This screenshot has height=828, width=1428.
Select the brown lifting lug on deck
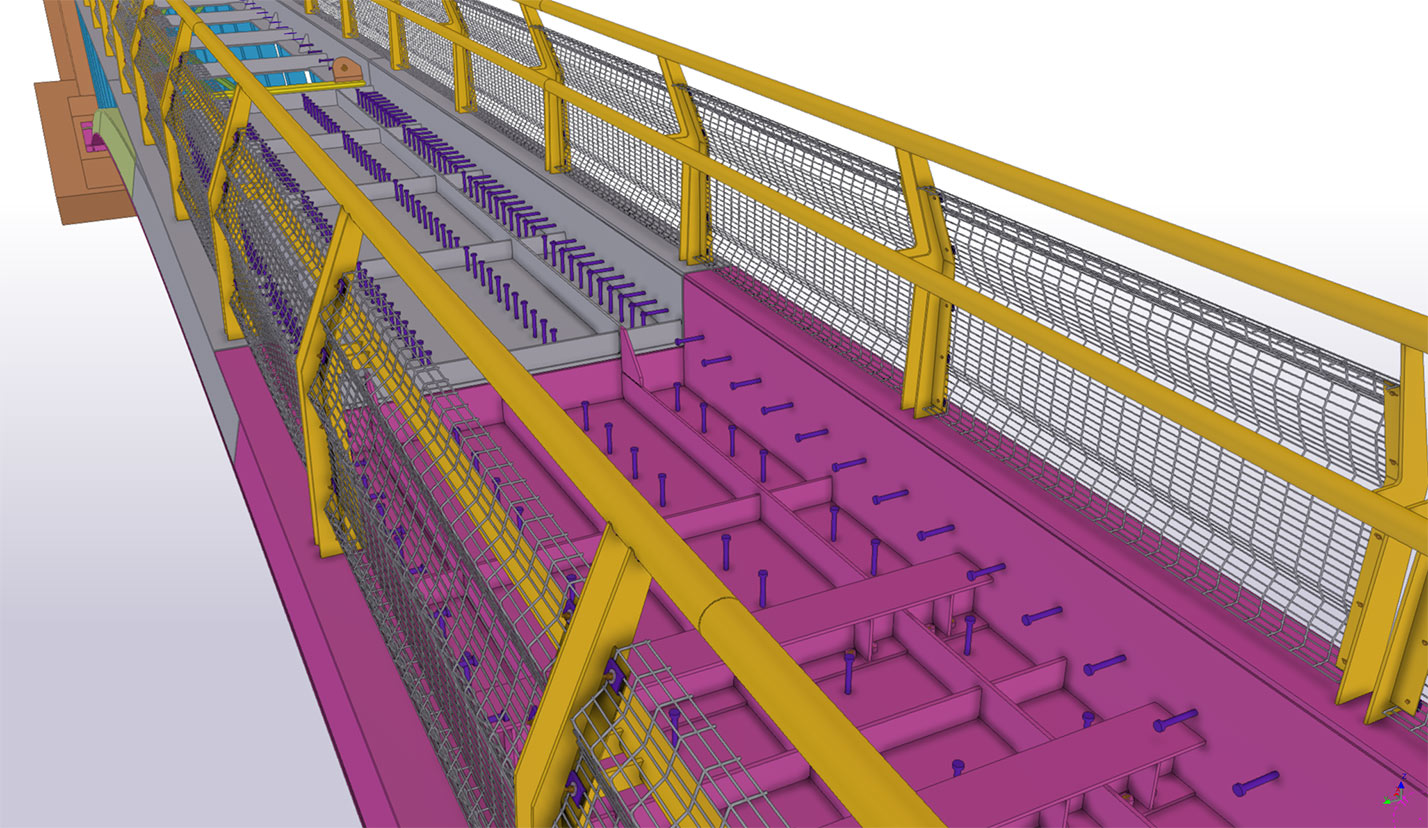pyautogui.click(x=346, y=71)
